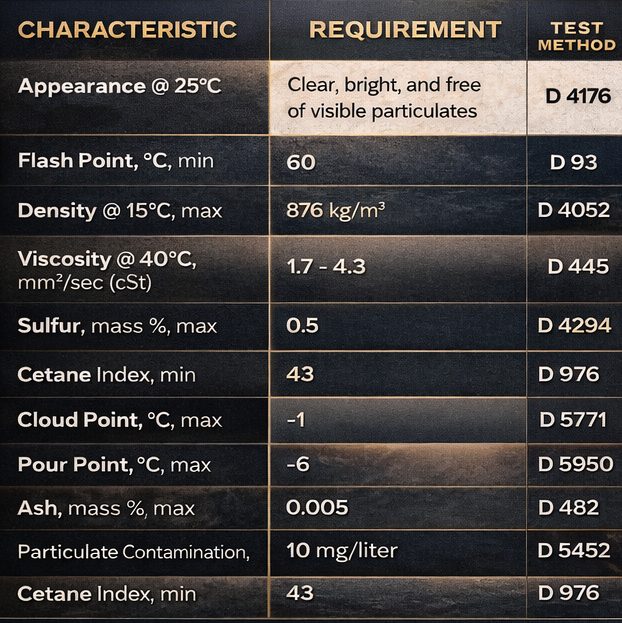
Task: Click test method D 445
Action: tap(578, 267)
